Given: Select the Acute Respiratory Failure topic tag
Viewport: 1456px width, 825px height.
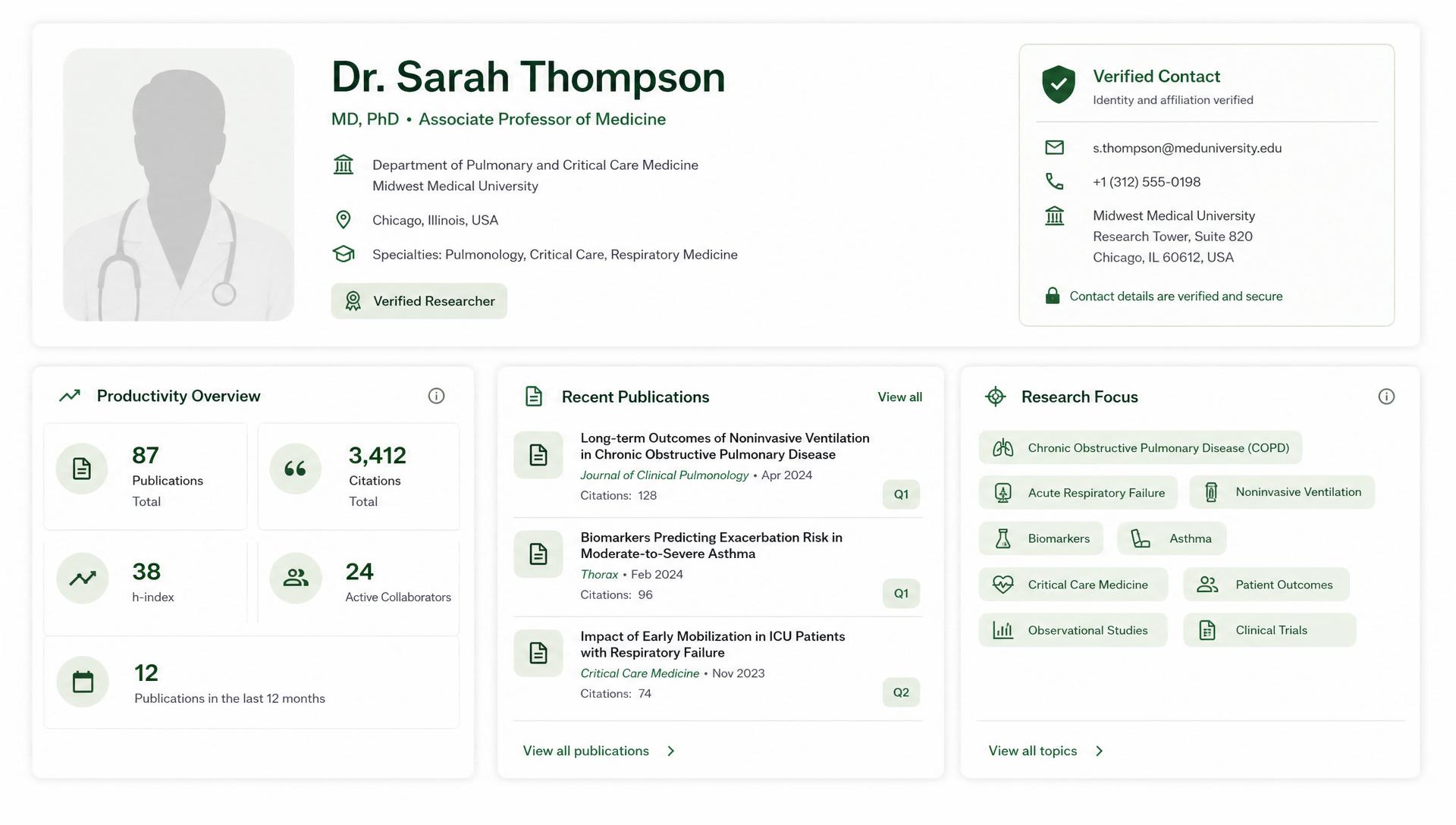Looking at the screenshot, I should pyautogui.click(x=1078, y=493).
